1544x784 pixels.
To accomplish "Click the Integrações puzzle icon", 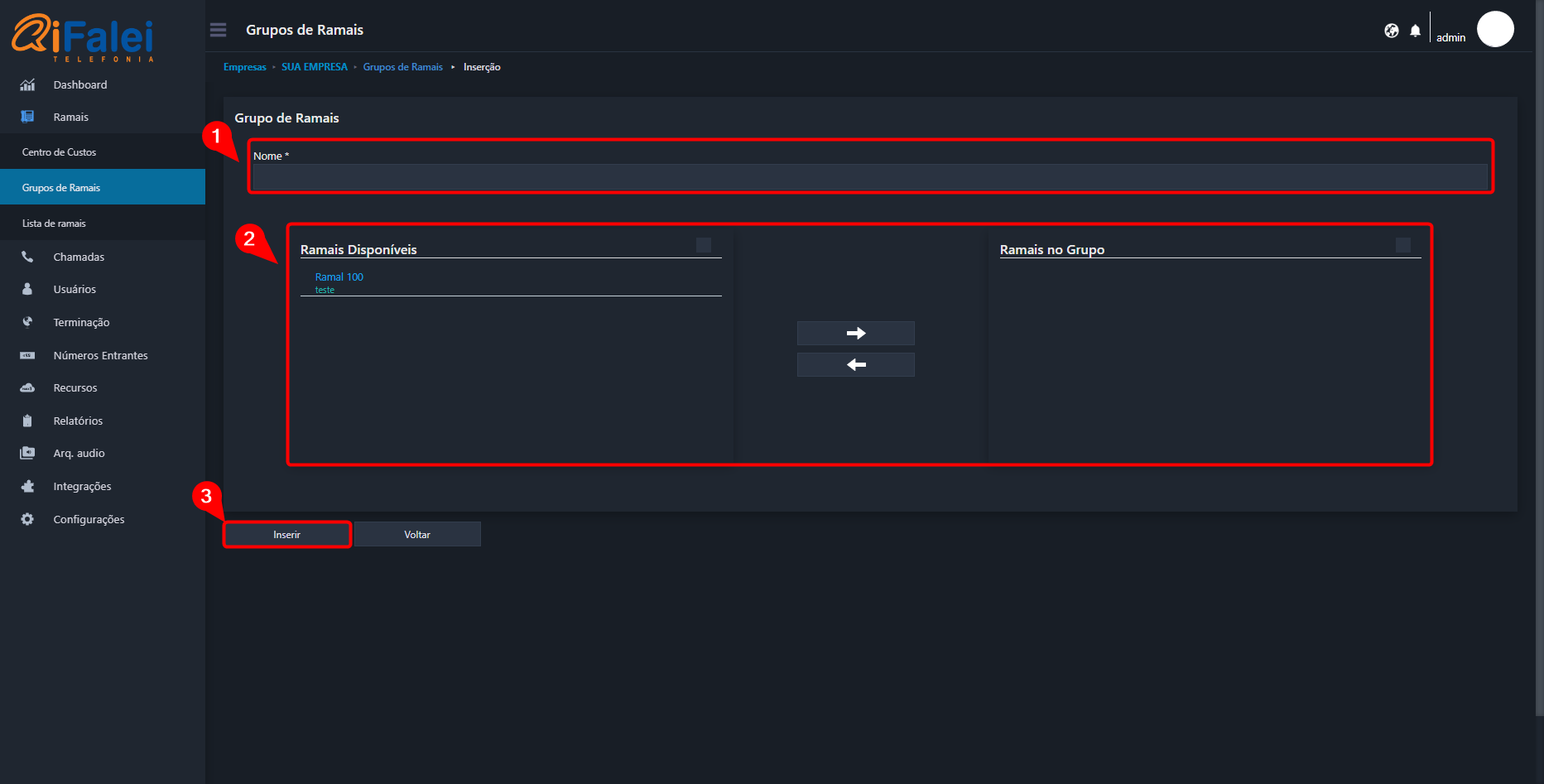I will tap(27, 486).
